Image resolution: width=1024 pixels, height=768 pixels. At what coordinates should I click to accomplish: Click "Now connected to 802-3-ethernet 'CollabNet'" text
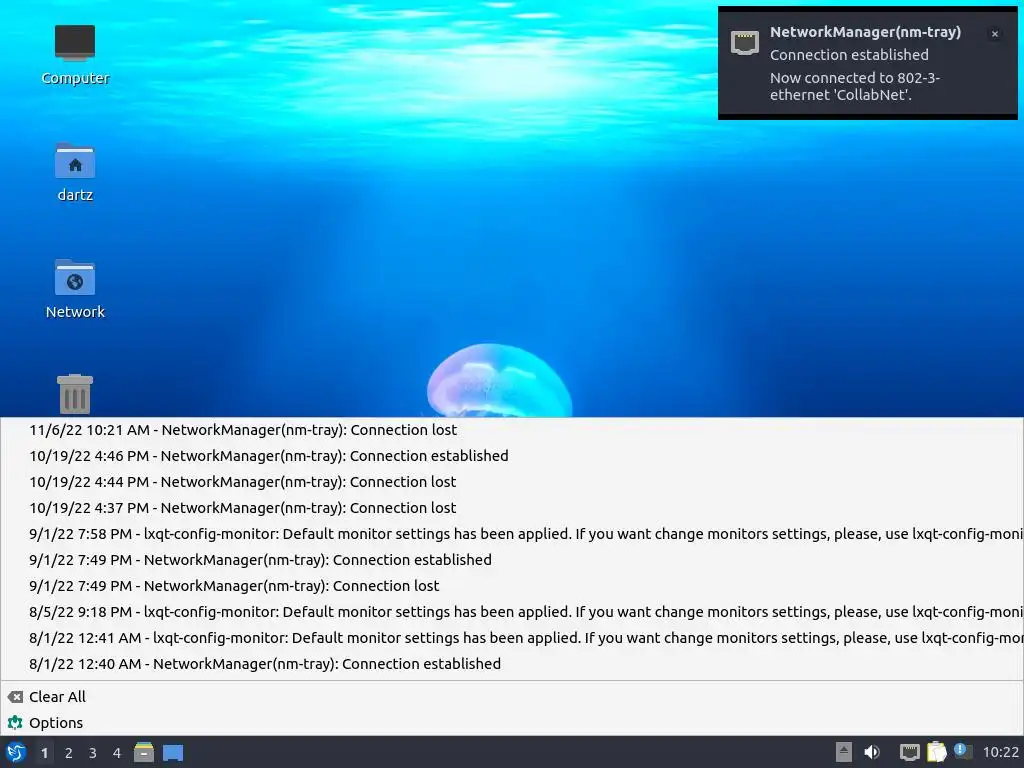(x=854, y=86)
